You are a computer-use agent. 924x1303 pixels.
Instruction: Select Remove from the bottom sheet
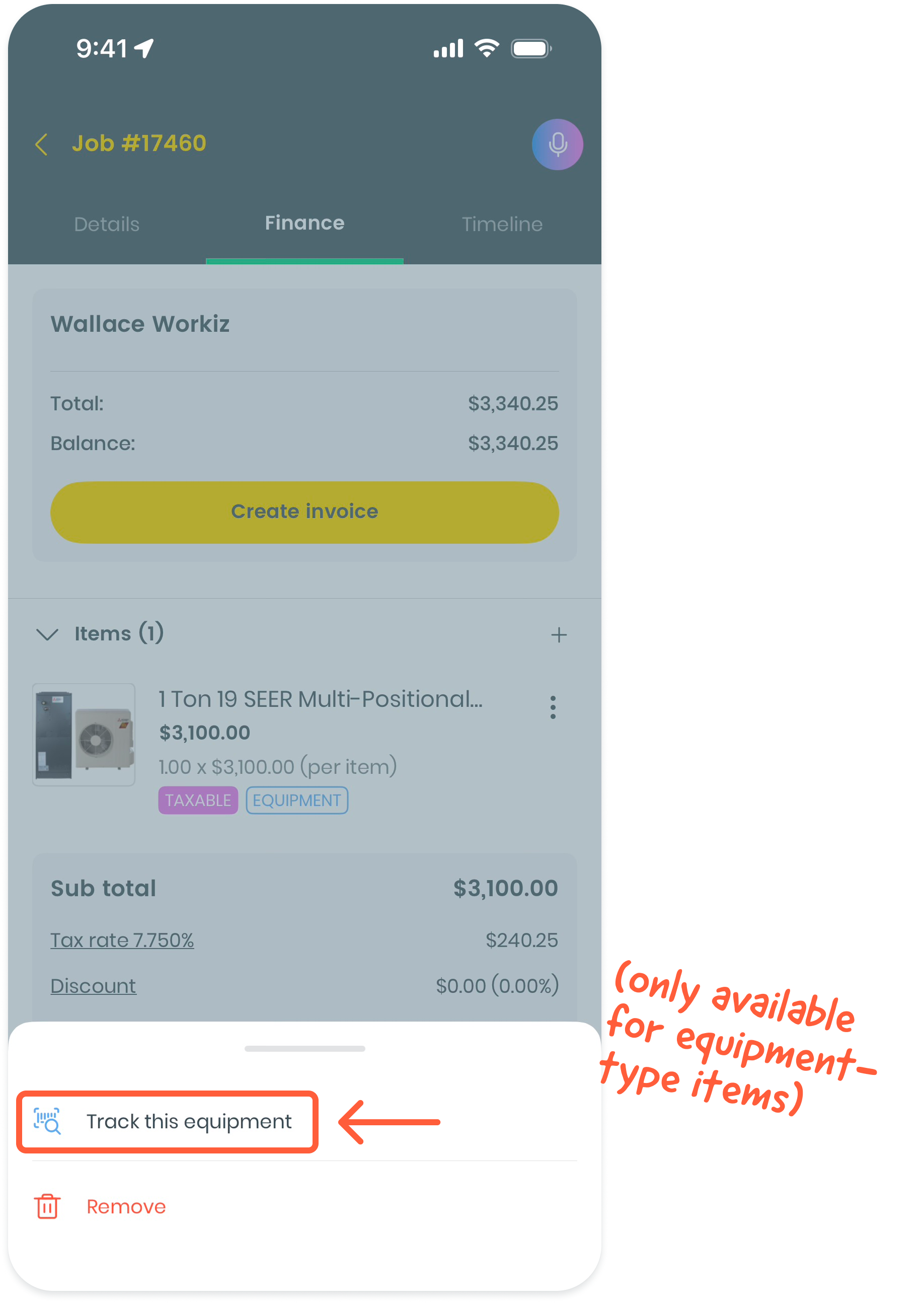[126, 1206]
